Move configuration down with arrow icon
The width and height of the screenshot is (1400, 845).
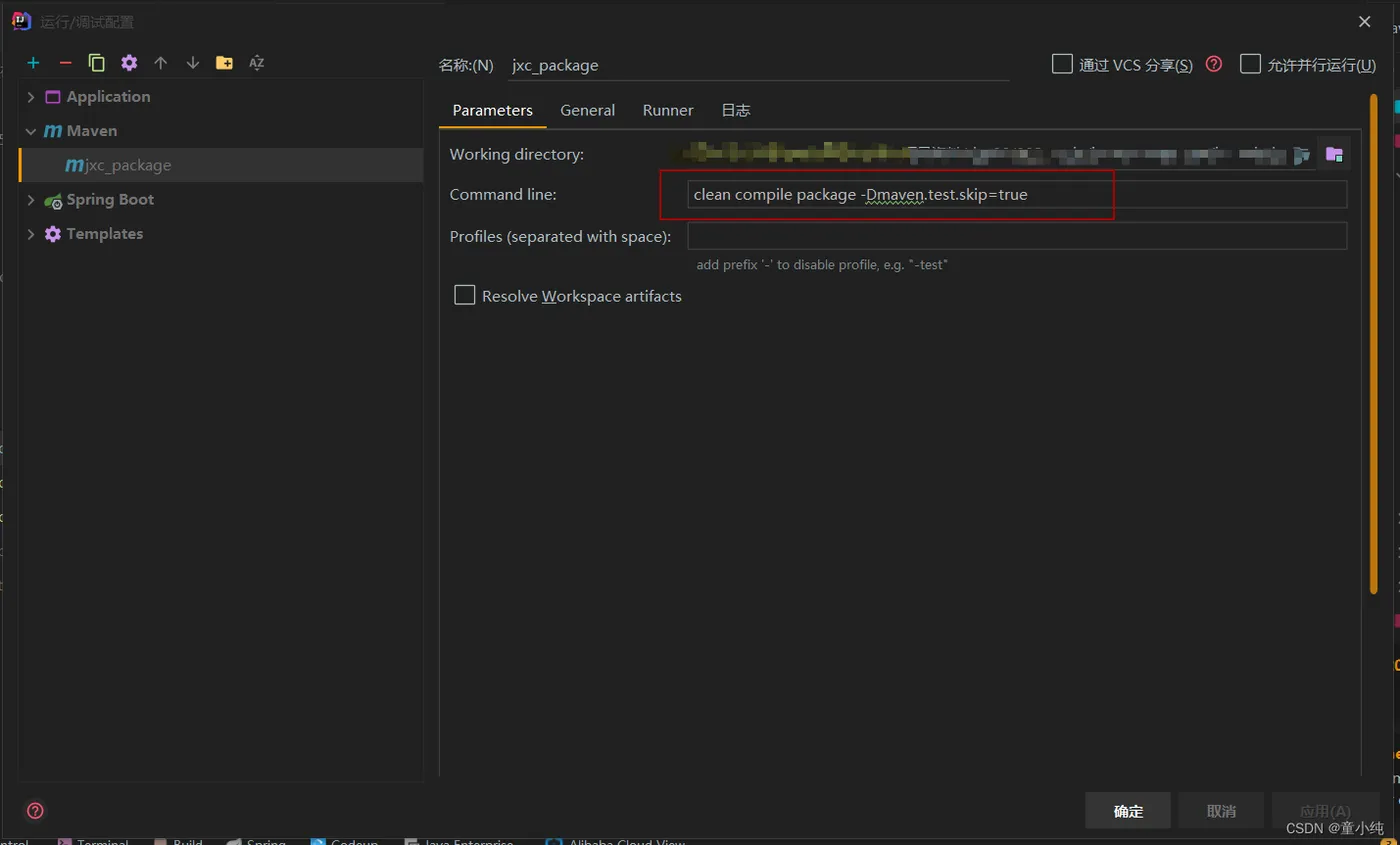193,63
